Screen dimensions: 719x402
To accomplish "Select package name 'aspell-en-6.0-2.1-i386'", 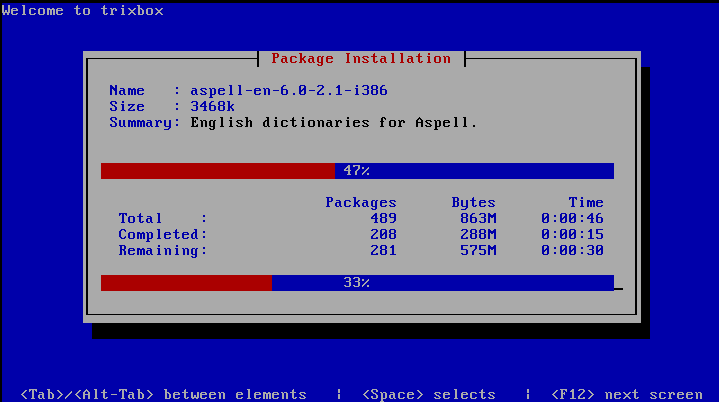I will point(289,90).
